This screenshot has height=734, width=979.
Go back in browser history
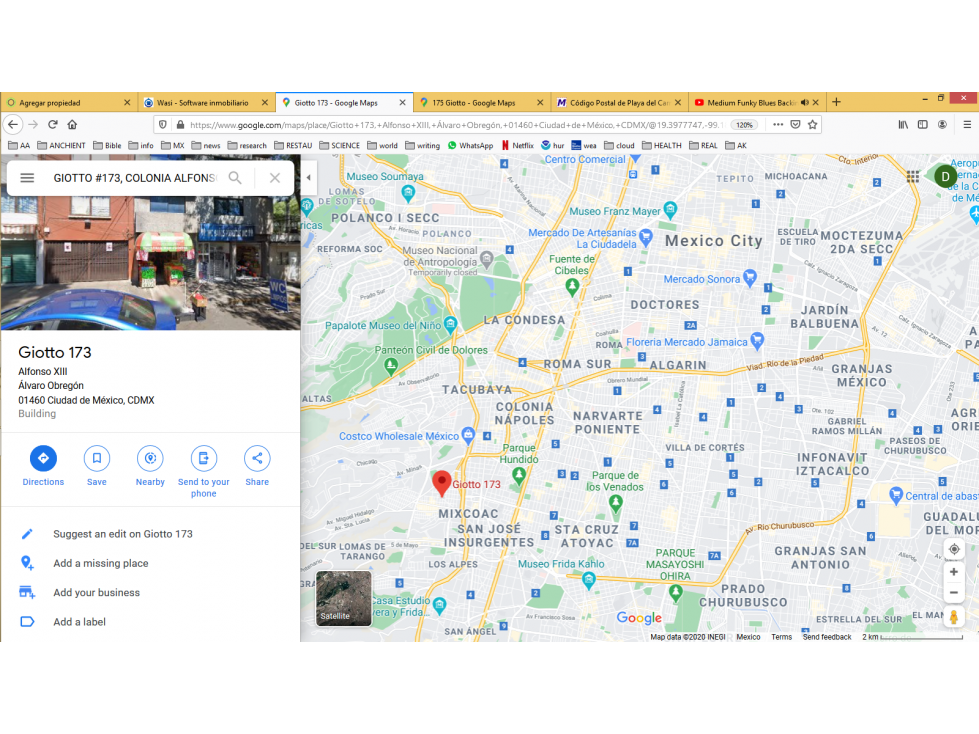(13, 124)
